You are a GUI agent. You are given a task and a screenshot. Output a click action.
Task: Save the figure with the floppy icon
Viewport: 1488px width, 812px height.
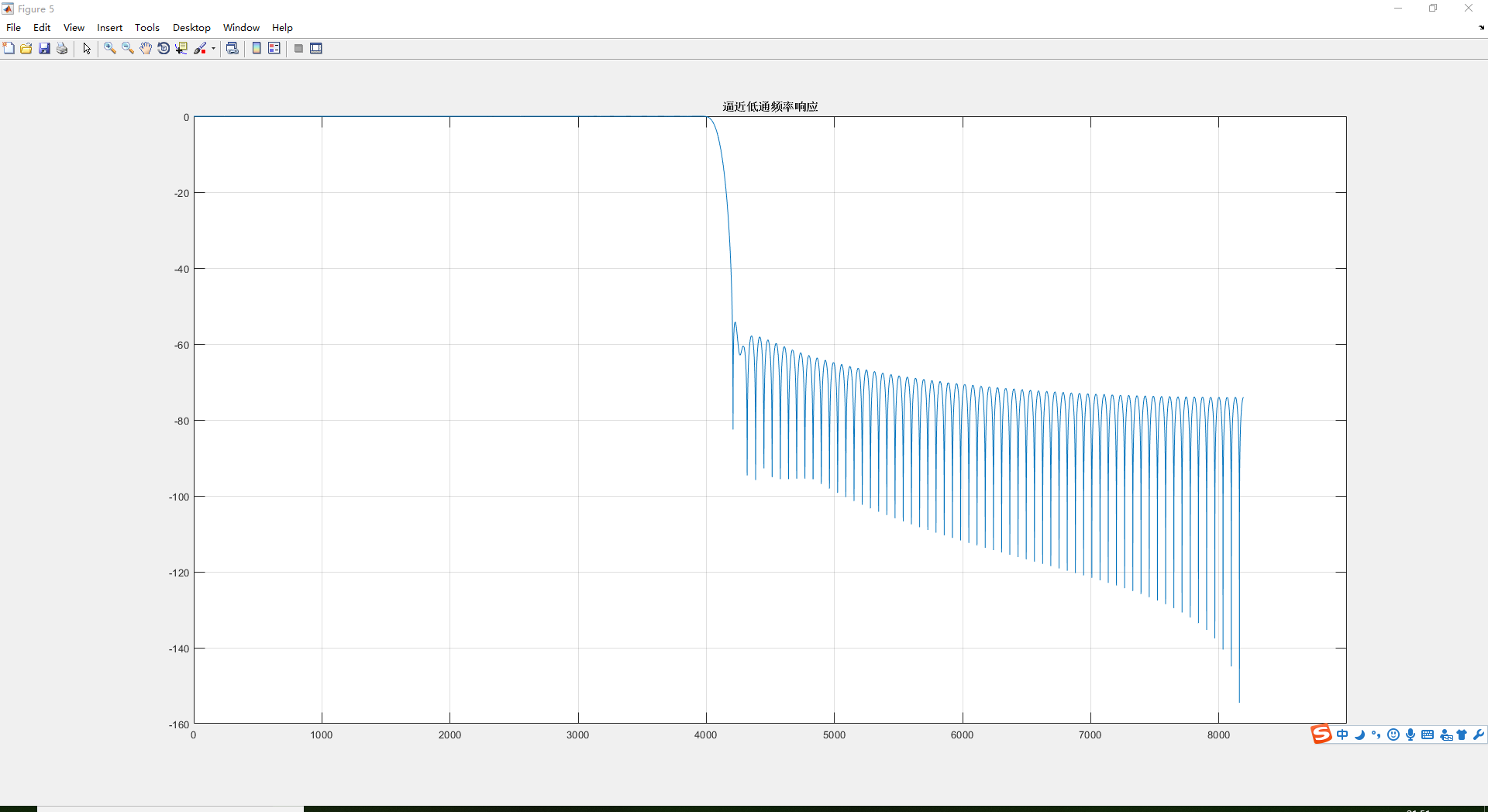tap(44, 48)
